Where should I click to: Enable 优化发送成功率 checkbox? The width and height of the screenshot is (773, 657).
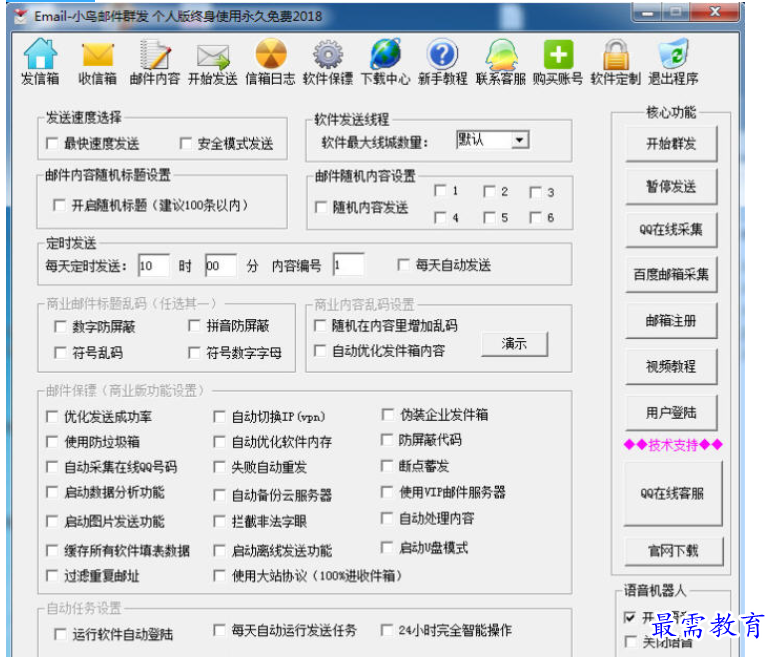click(52, 417)
